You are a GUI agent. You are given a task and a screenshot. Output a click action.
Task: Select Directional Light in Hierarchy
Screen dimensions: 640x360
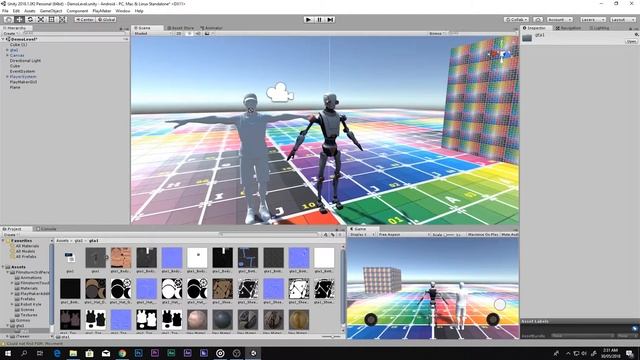[x=25, y=60]
